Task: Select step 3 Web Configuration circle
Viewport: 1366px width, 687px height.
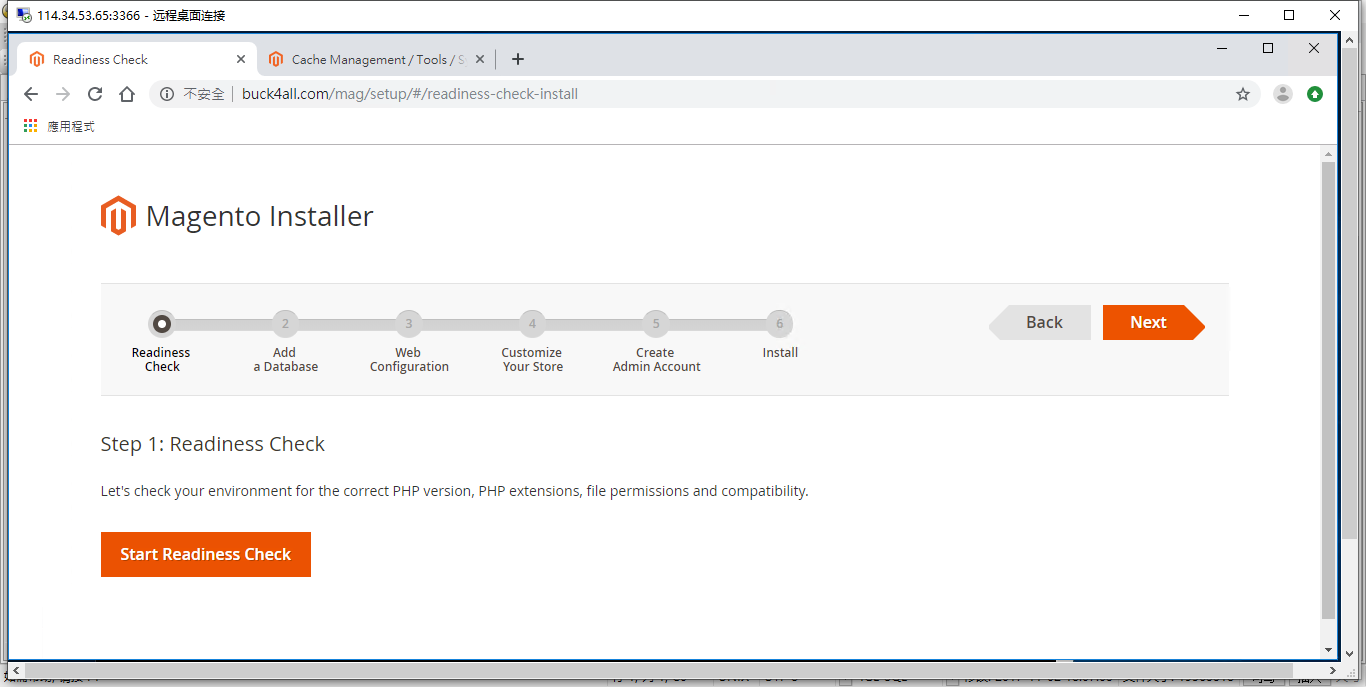Action: pyautogui.click(x=408, y=324)
